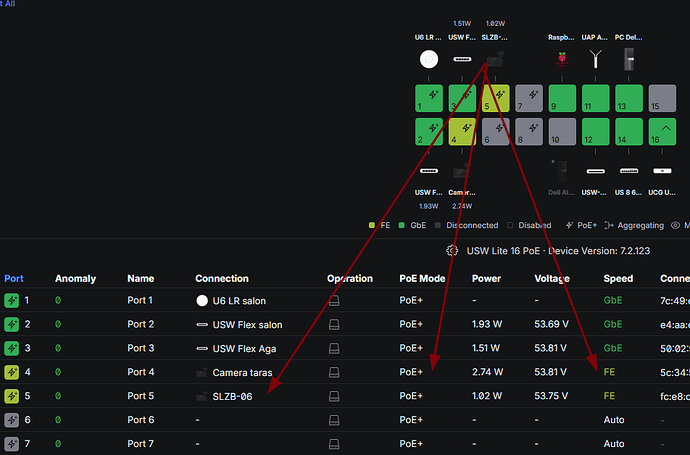
Task: Sort the table by the Port column header
Action: click(x=14, y=278)
